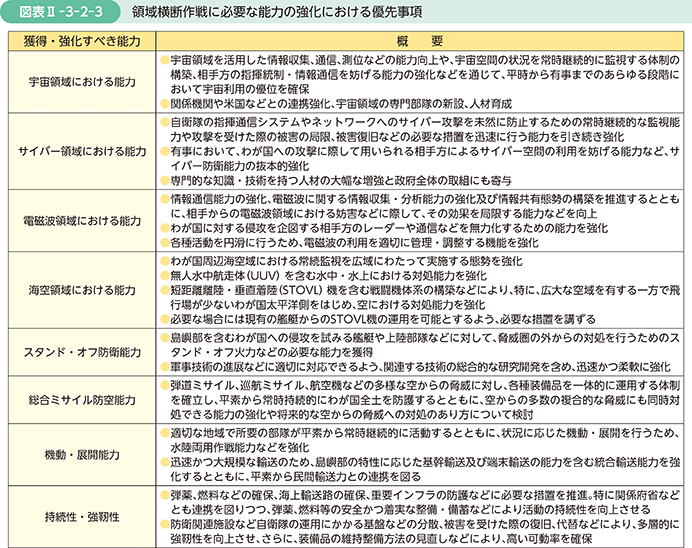Viewport: 692px width, 548px height.
Task: Select the 海空領域における能力 row label
Action: [82, 290]
